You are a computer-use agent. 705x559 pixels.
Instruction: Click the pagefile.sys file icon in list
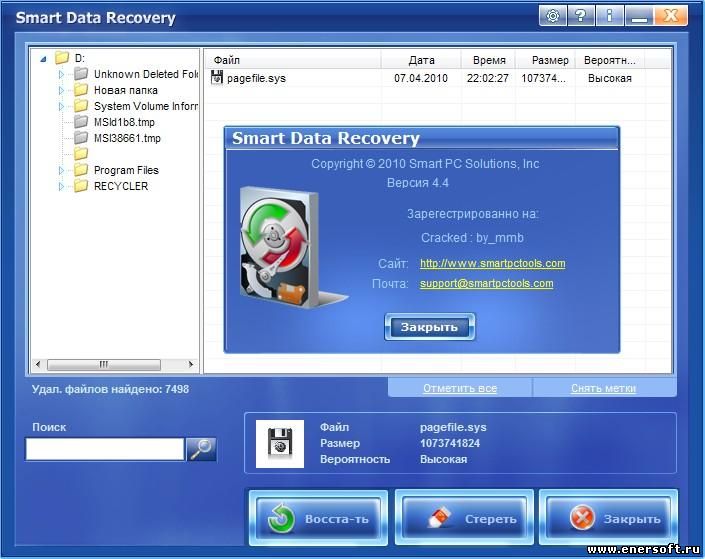coord(217,78)
